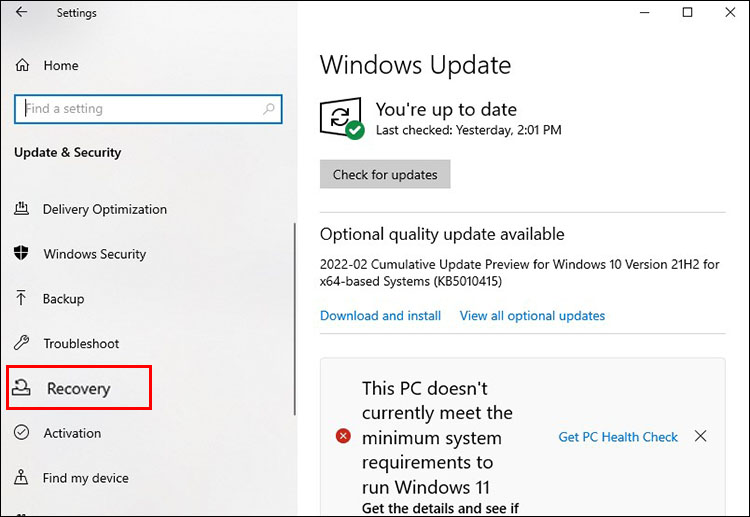The image size is (750, 517).
Task: Click the back arrow in Settings
Action: click(x=22, y=13)
